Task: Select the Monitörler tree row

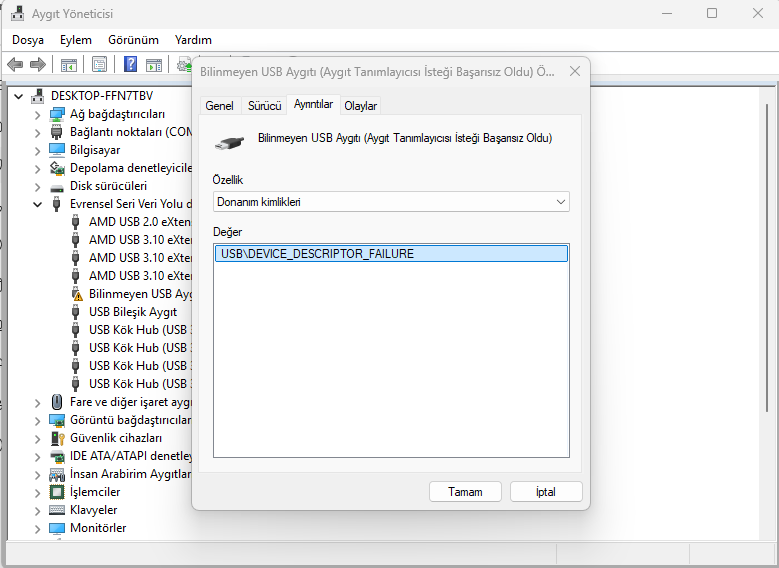Action: (x=88, y=528)
